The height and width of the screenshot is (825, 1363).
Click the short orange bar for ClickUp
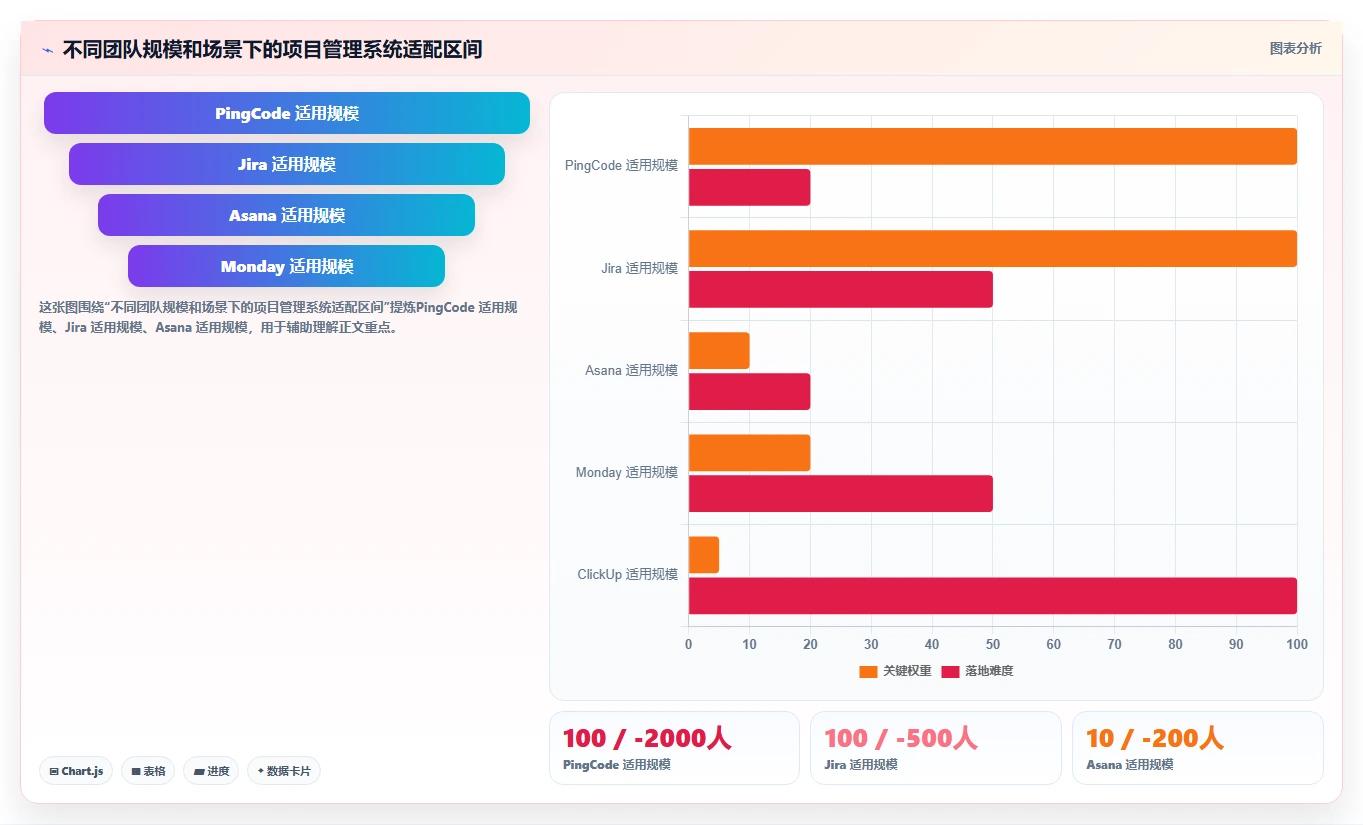pyautogui.click(x=703, y=555)
